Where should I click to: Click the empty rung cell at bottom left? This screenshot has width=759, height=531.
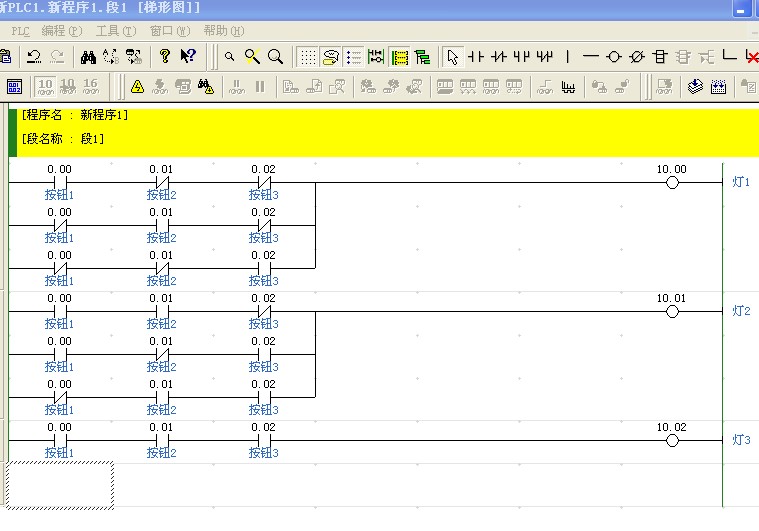(x=60, y=484)
